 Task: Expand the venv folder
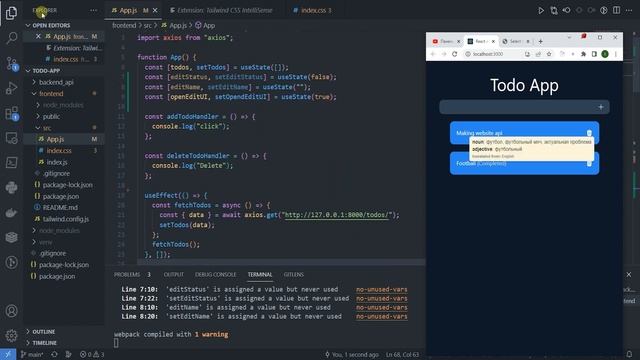pos(45,242)
